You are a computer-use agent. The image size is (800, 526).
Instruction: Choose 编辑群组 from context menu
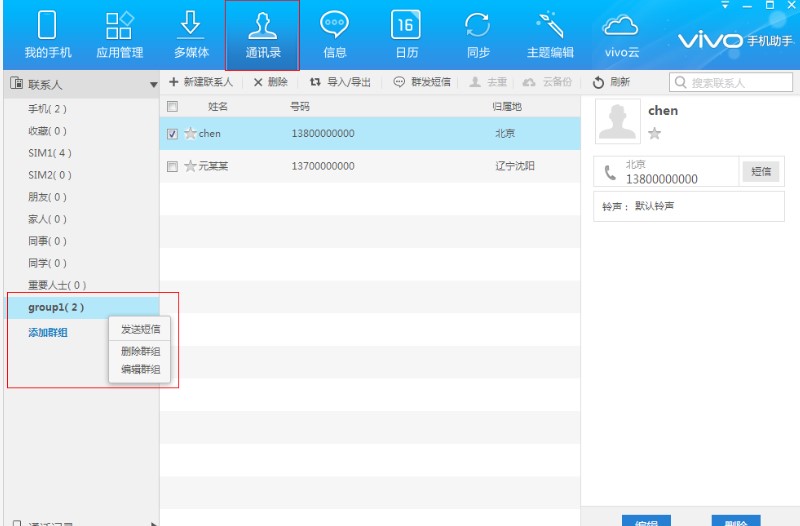[140, 369]
